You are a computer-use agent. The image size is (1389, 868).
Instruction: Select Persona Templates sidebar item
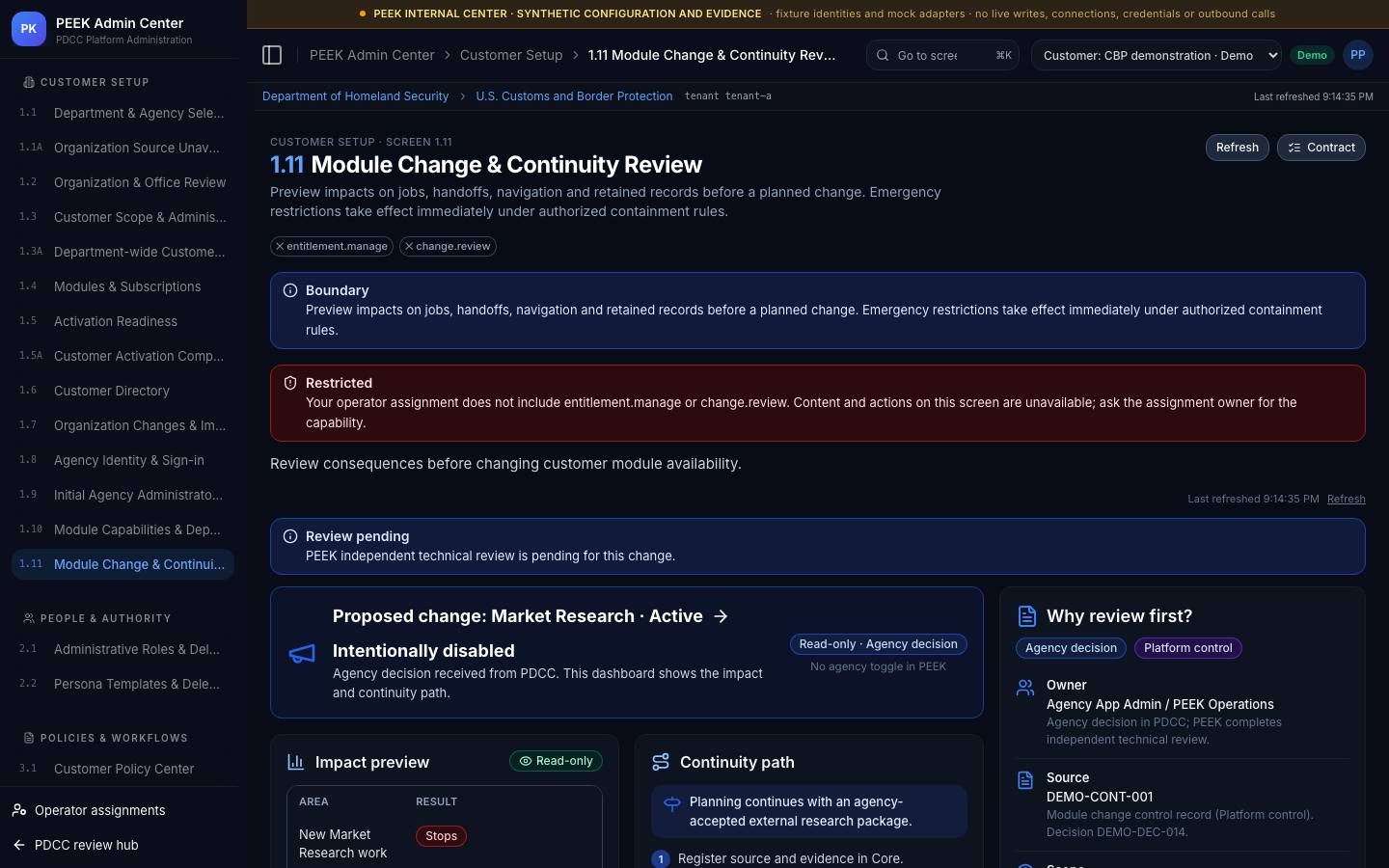tap(123, 684)
